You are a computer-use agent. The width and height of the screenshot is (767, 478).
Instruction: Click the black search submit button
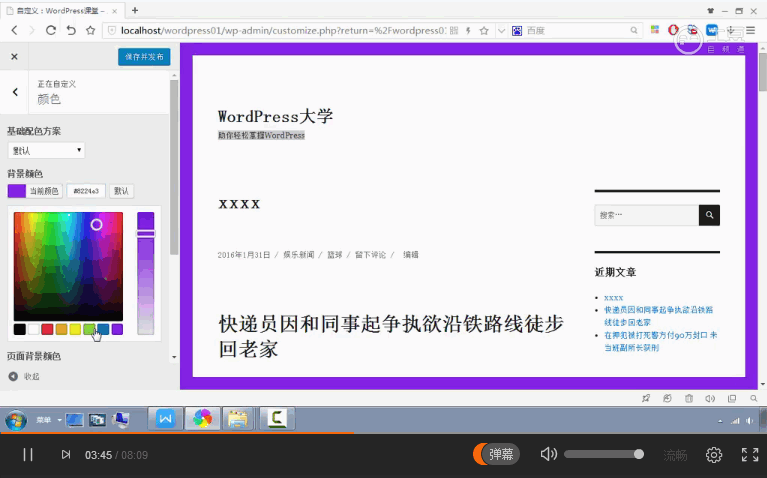(709, 215)
